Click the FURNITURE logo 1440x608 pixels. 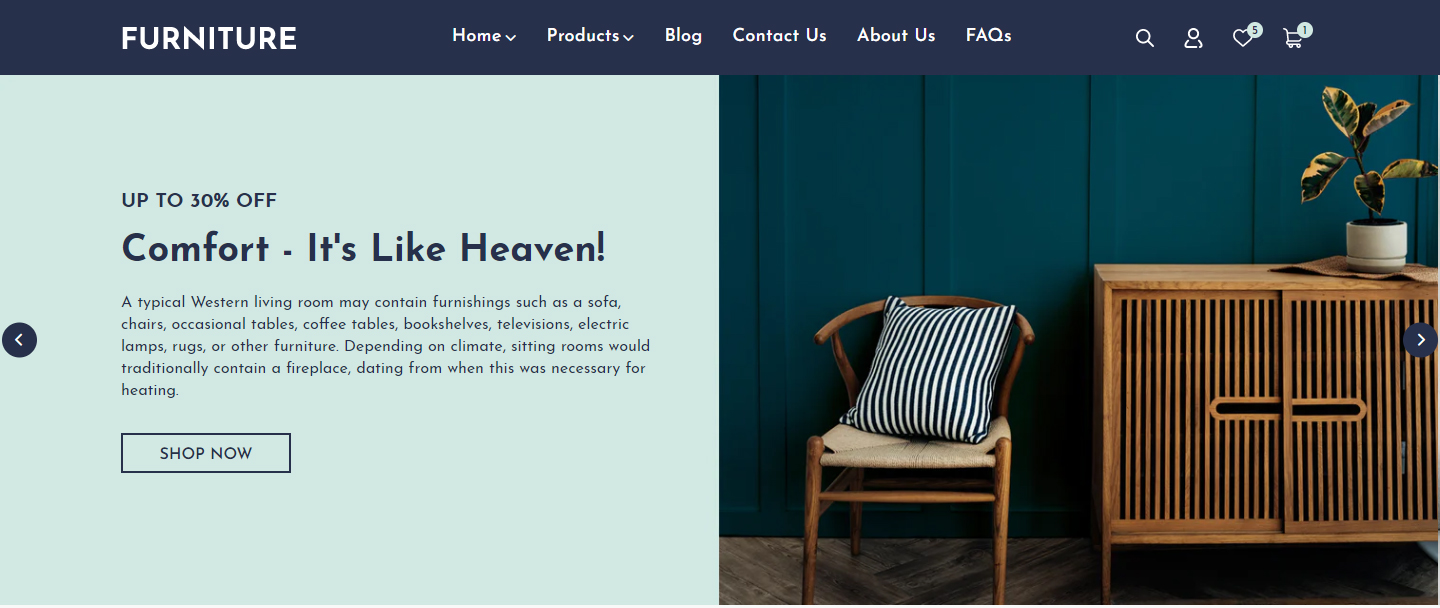pyautogui.click(x=209, y=39)
